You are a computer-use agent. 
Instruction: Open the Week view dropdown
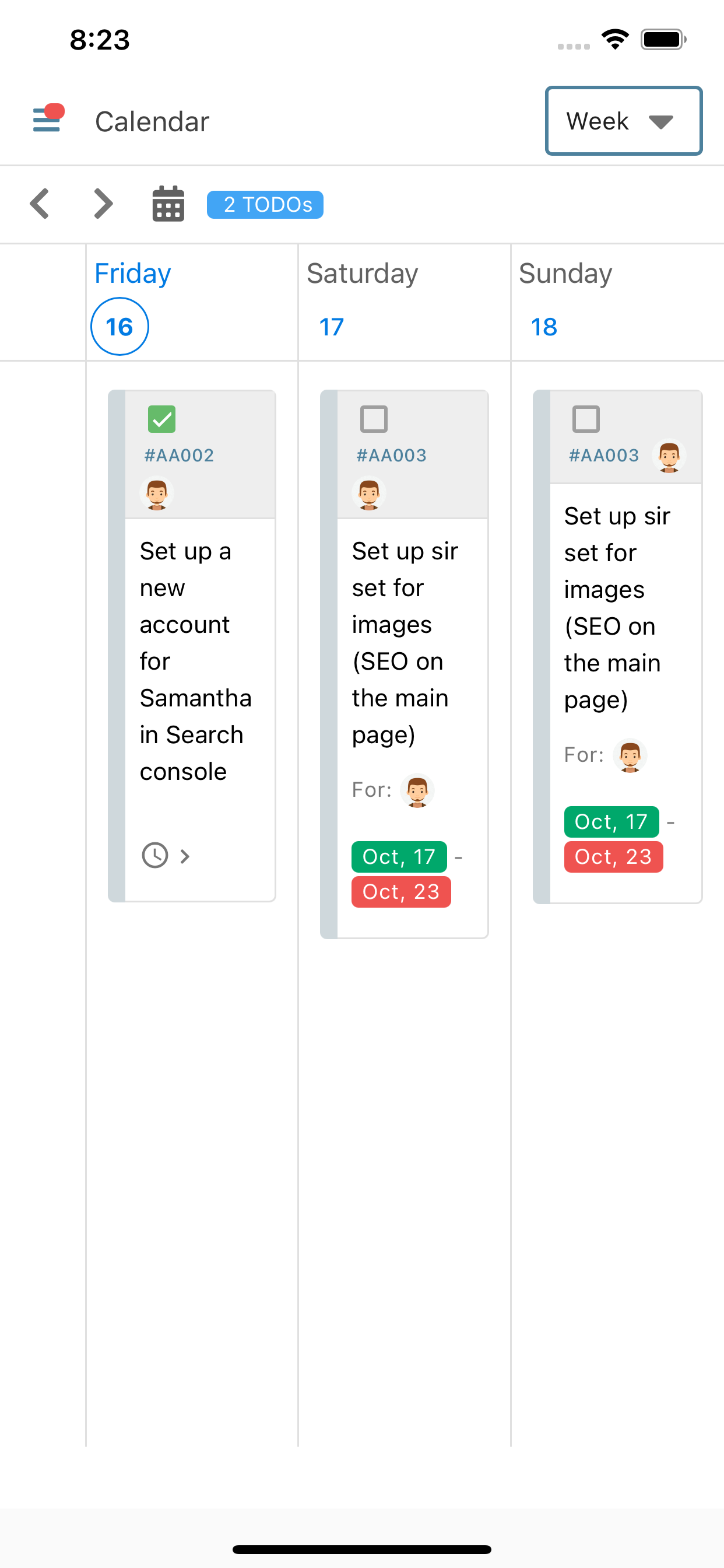624,121
